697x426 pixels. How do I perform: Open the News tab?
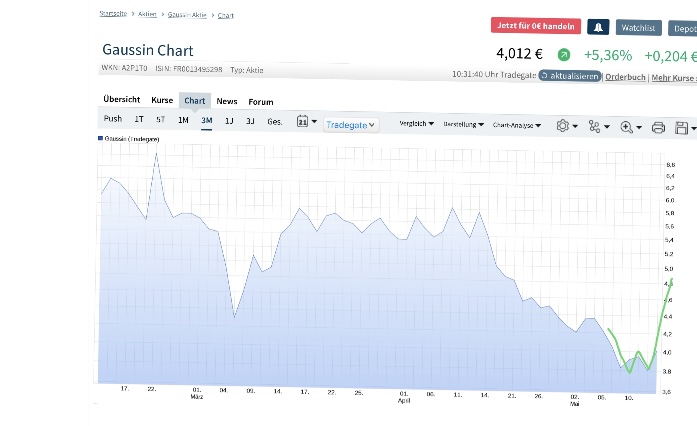(227, 101)
